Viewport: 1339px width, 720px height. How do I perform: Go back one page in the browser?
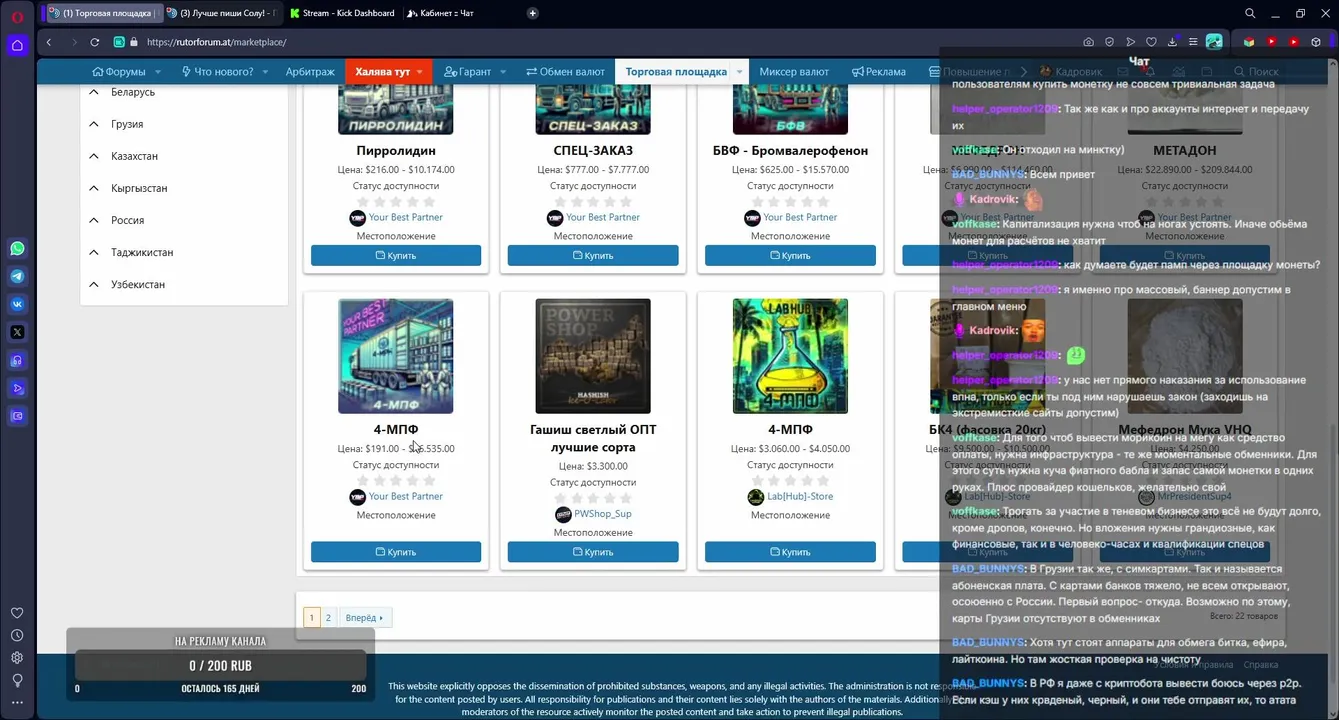coord(49,42)
